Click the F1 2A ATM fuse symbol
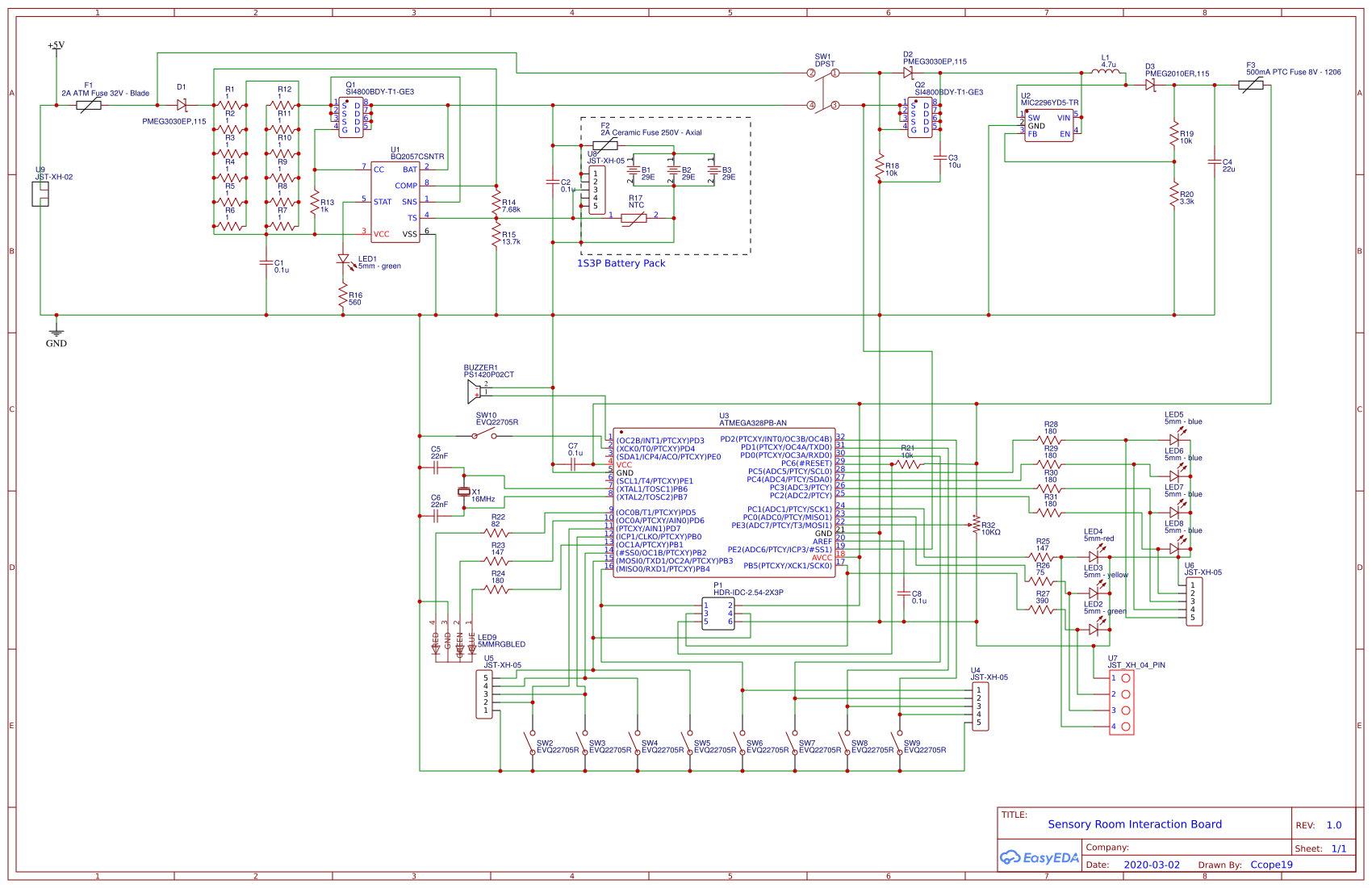Screen dimensions: 1372x888 click(89, 105)
